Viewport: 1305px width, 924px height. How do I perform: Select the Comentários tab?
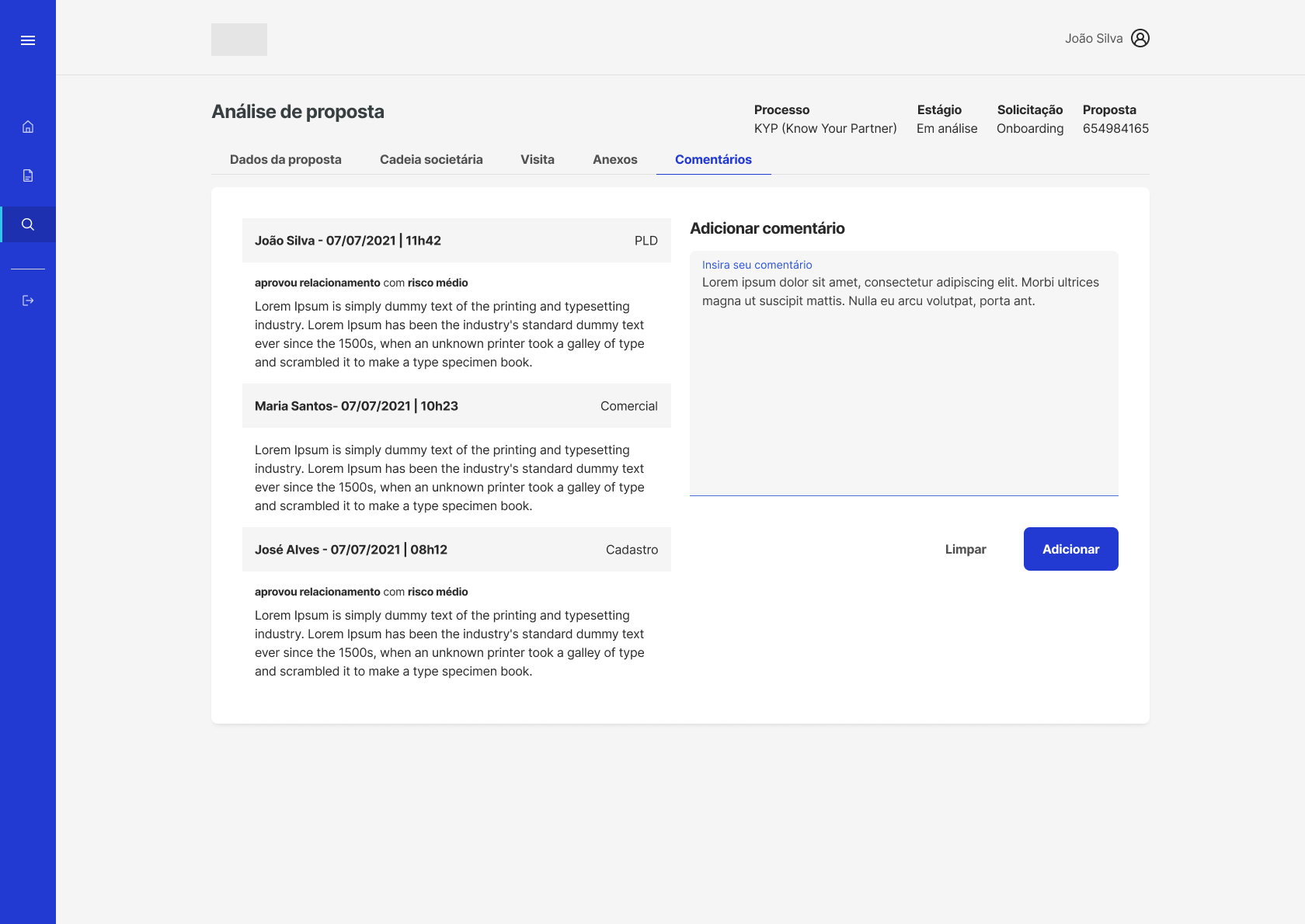pos(713,159)
